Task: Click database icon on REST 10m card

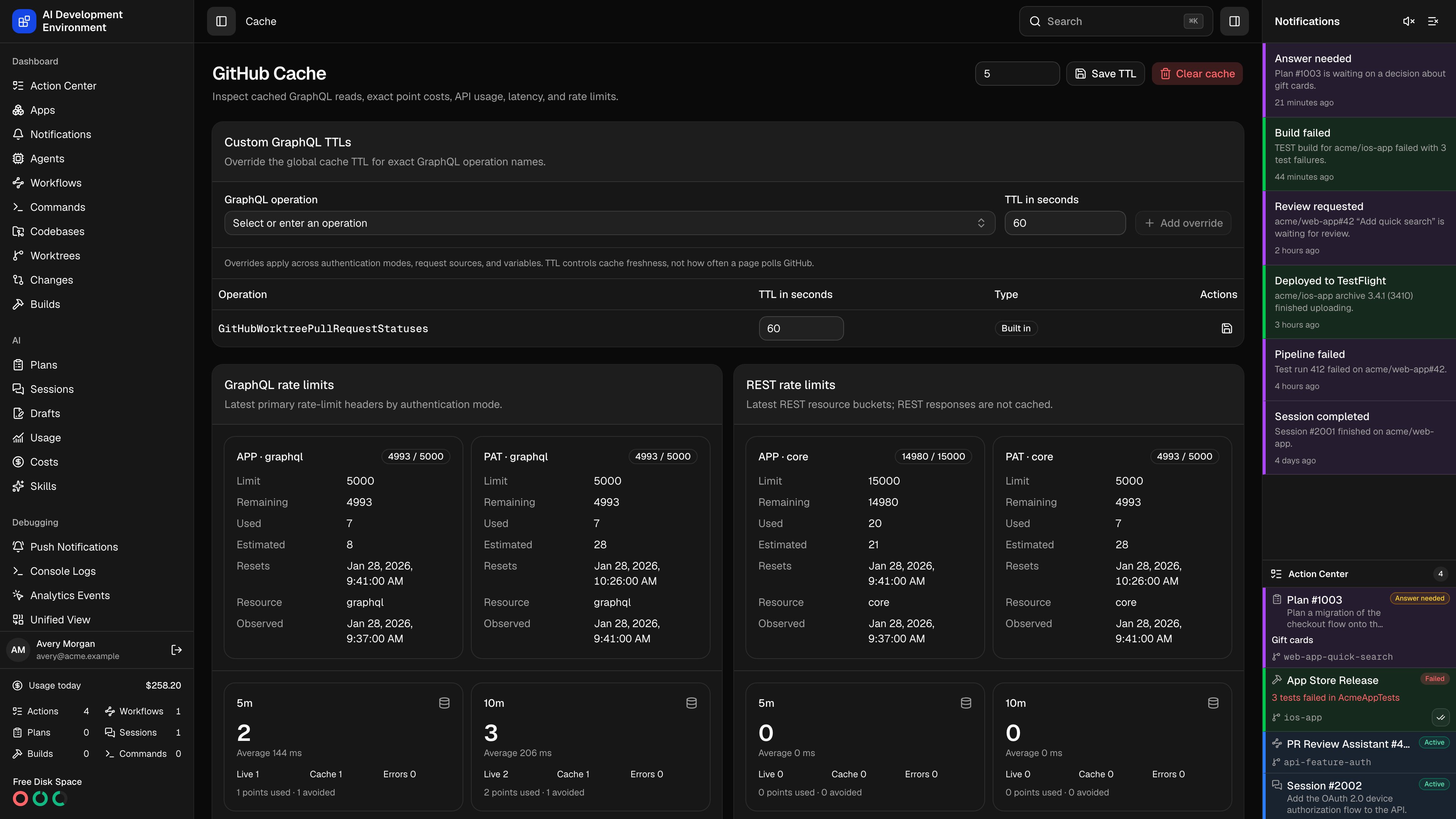Action: click(x=1213, y=703)
